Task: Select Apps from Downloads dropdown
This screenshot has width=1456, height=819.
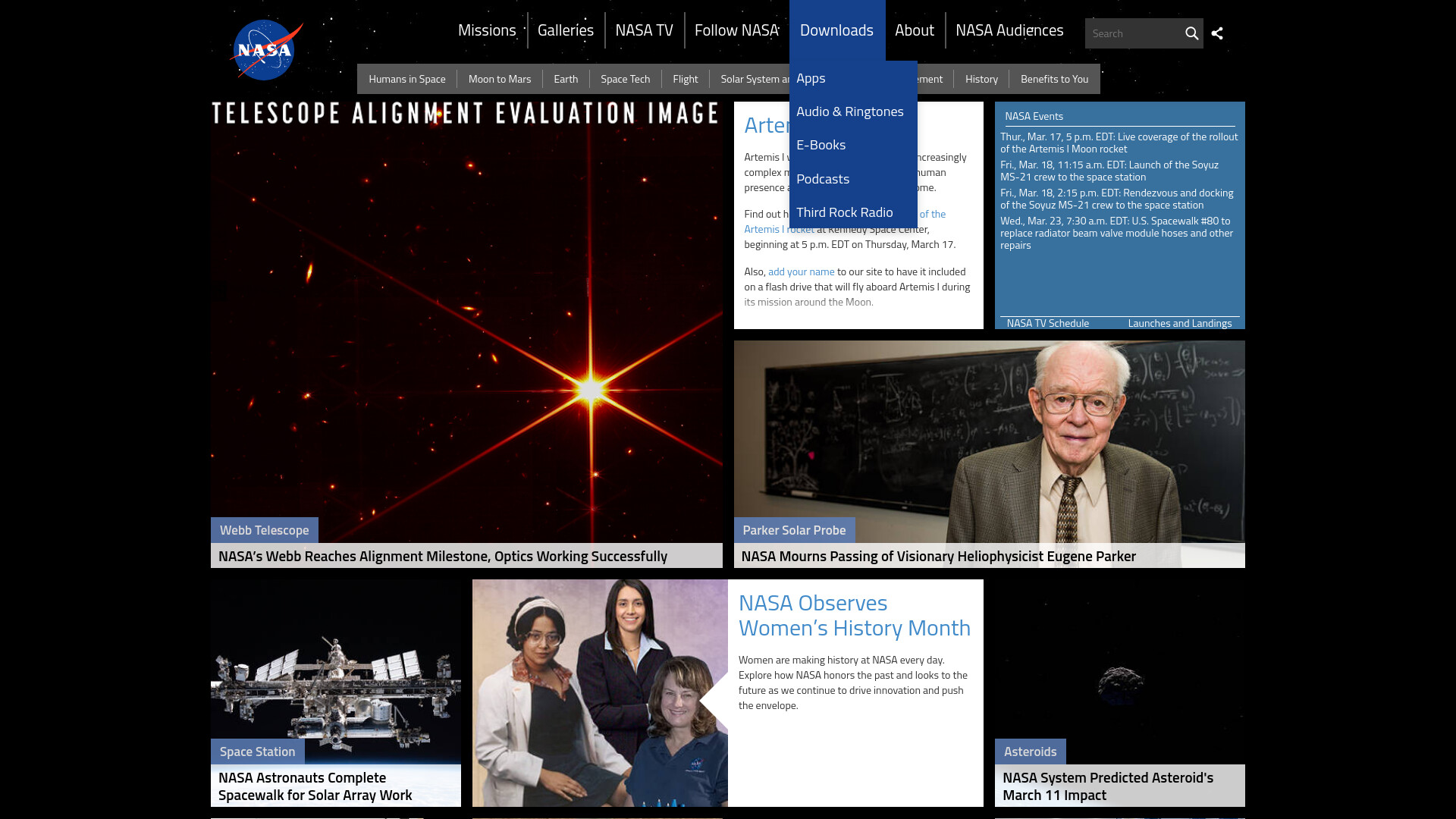Action: click(853, 78)
